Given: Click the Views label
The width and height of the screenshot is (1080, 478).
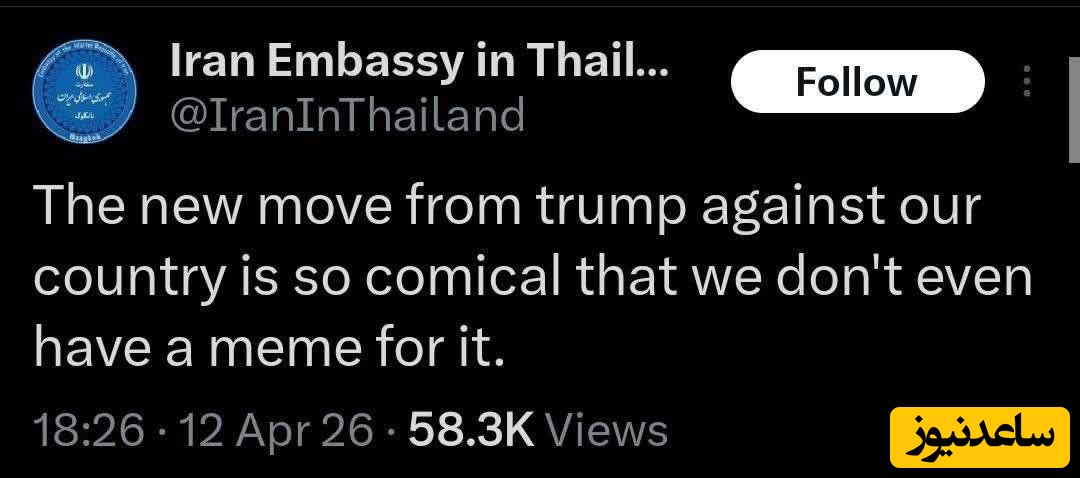Looking at the screenshot, I should 609,431.
